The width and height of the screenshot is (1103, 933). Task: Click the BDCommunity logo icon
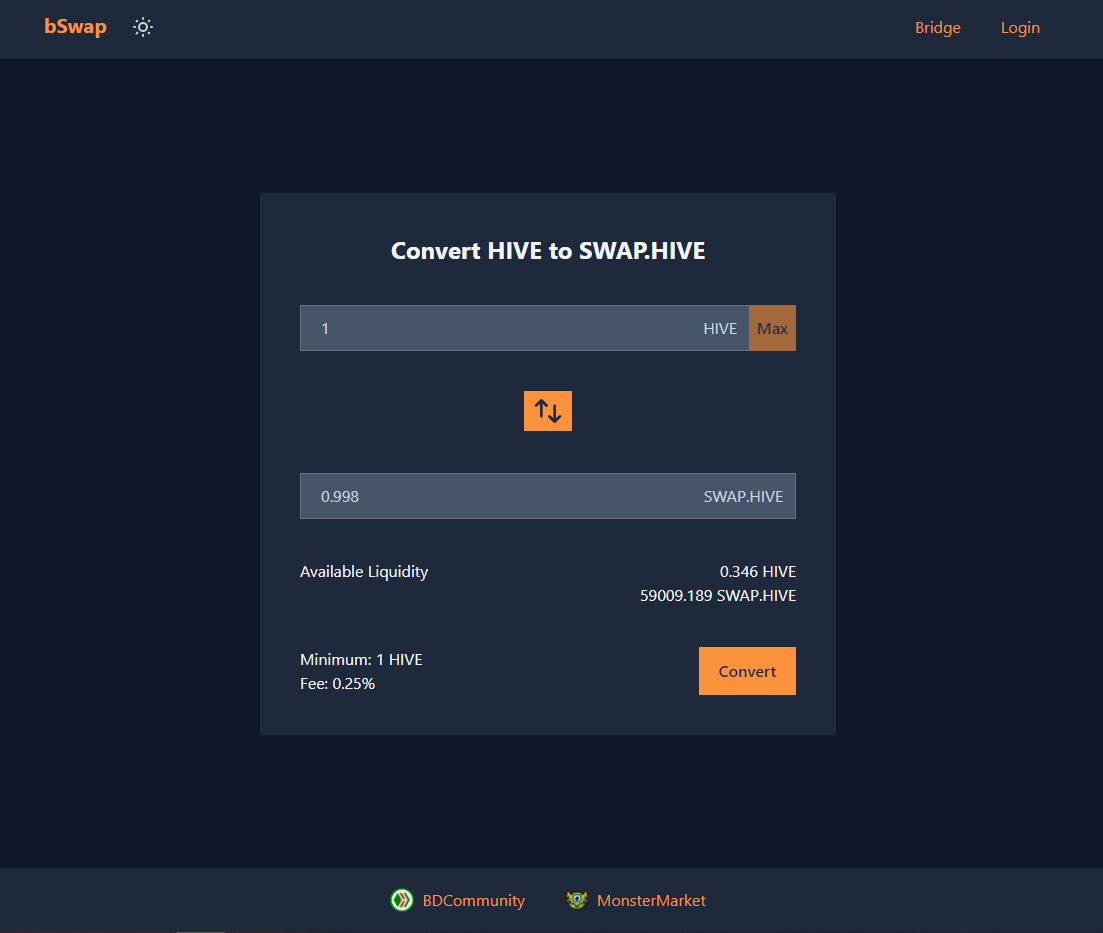pyautogui.click(x=402, y=900)
